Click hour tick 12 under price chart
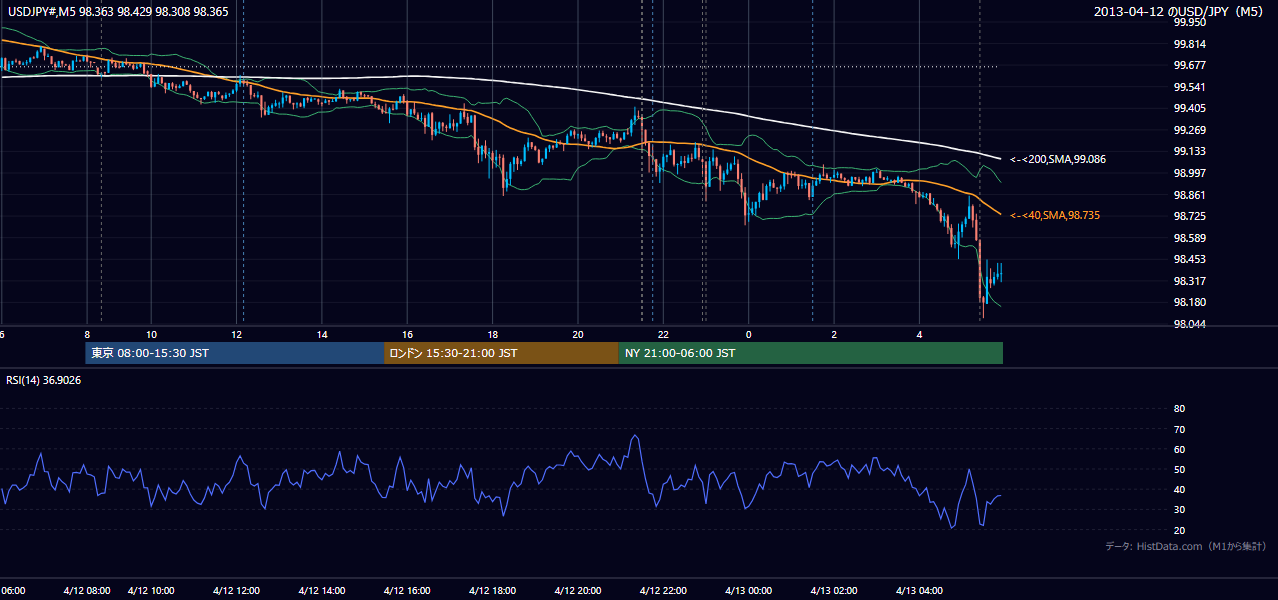 [237, 334]
